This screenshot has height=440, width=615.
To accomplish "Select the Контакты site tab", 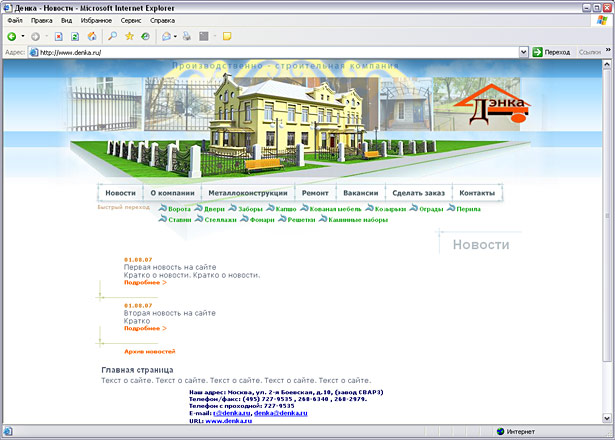I will coord(477,193).
